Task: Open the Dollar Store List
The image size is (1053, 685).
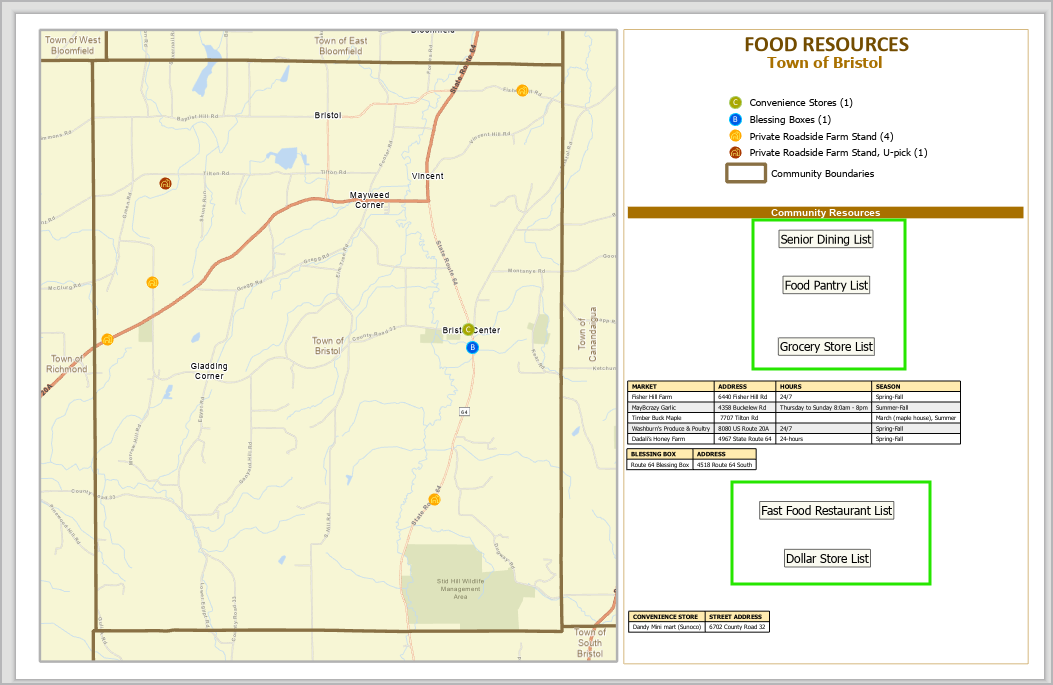Action: click(x=827, y=558)
